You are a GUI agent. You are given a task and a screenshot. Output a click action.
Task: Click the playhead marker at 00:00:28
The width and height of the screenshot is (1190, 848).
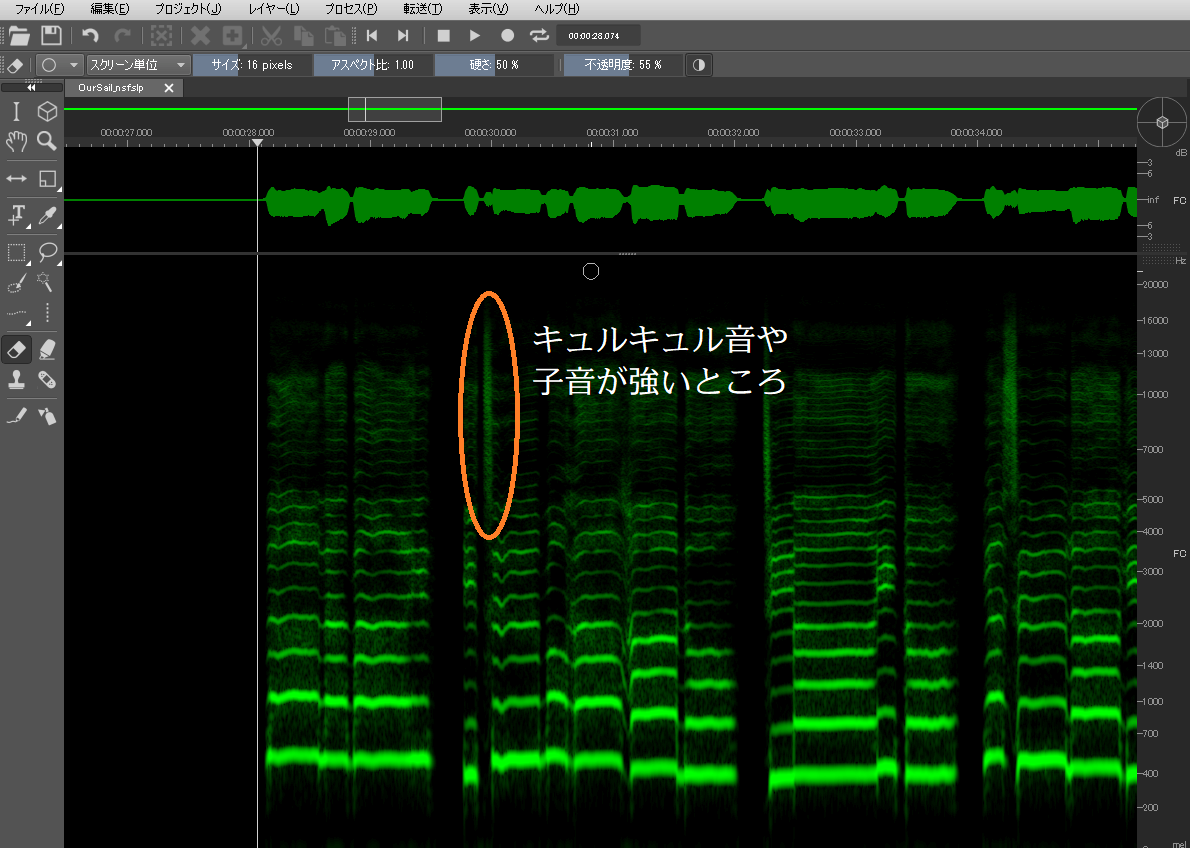point(257,143)
